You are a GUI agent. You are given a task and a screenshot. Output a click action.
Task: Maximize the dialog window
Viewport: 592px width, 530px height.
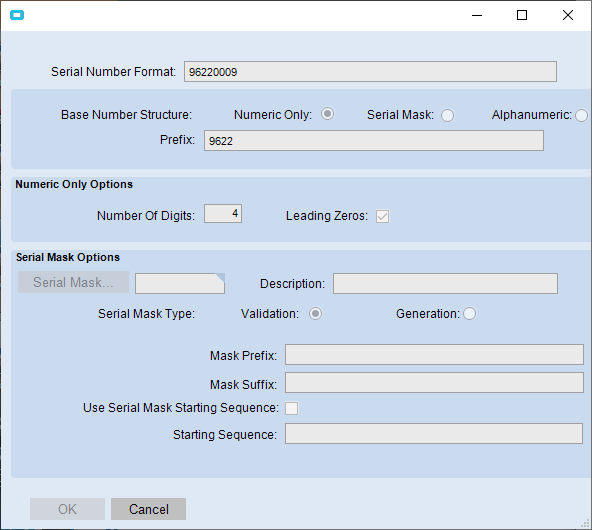pos(522,15)
